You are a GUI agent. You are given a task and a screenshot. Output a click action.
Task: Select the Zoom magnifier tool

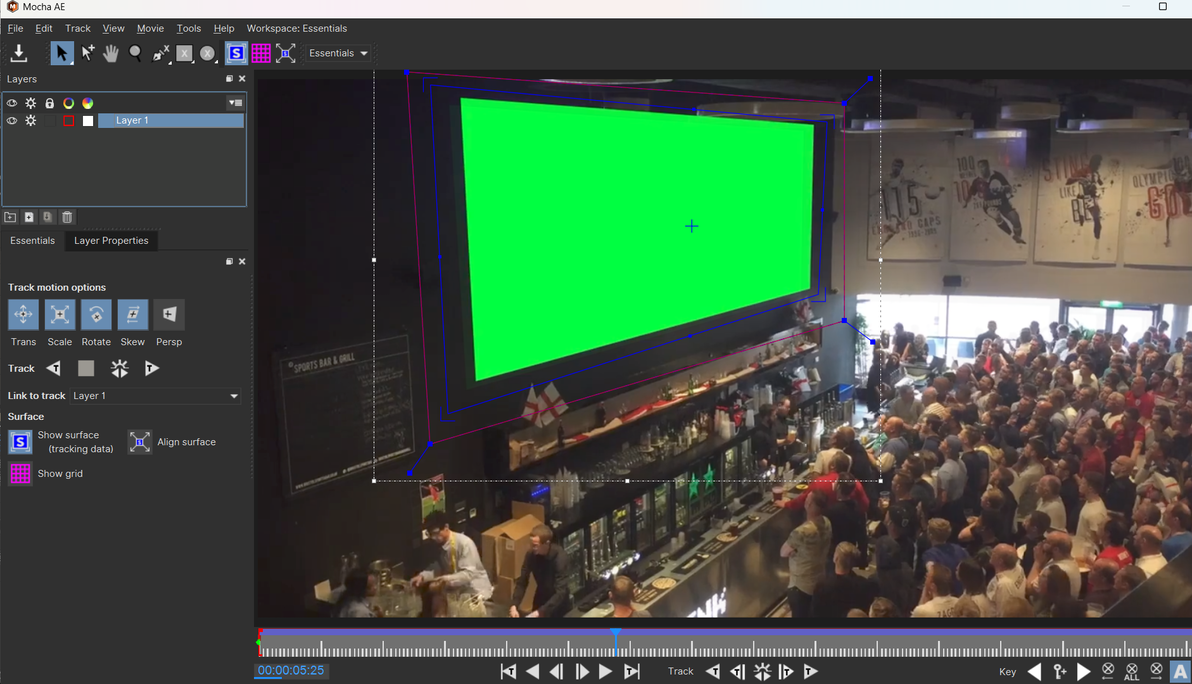pos(135,53)
